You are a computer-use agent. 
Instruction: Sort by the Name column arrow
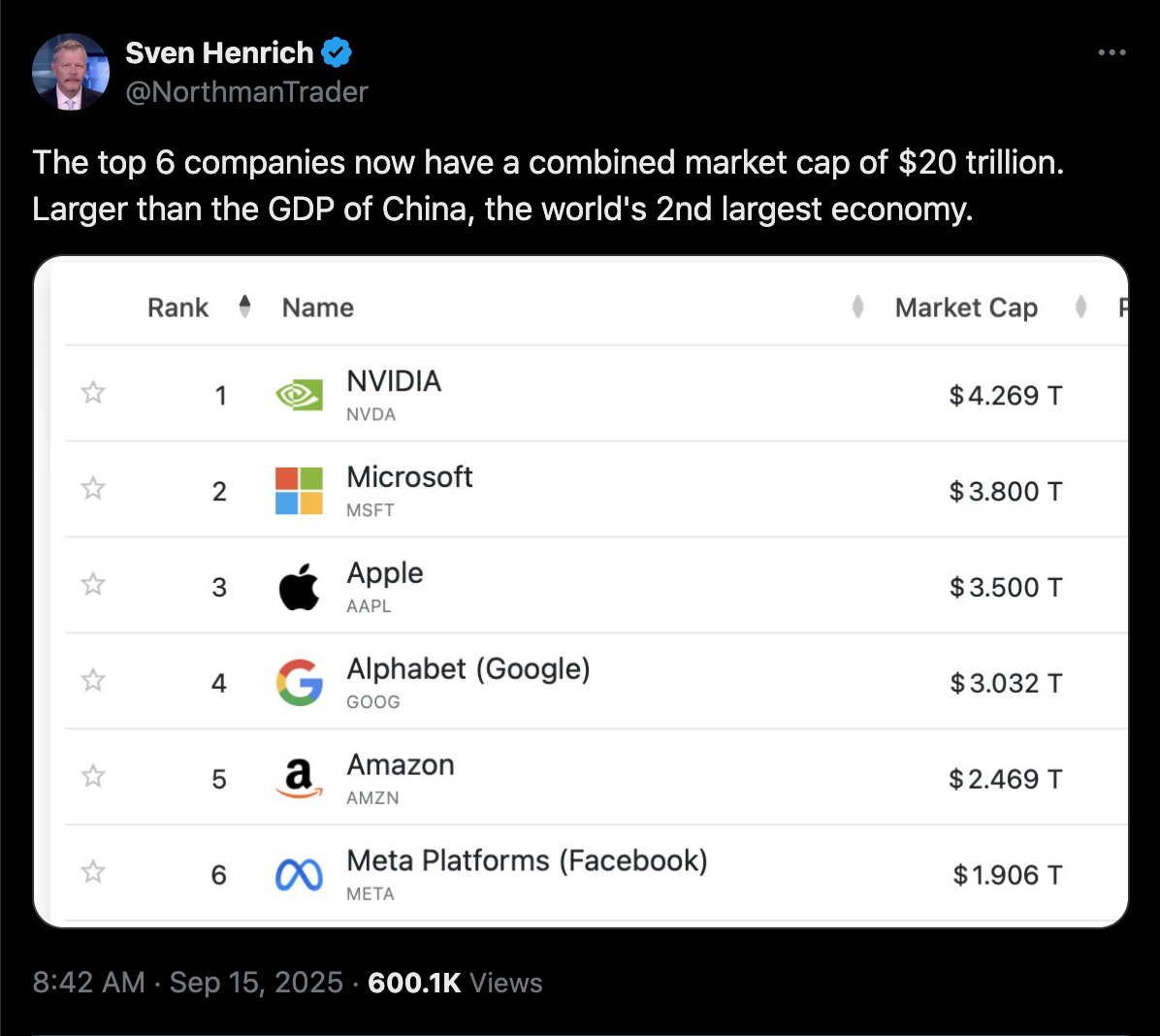click(x=858, y=307)
